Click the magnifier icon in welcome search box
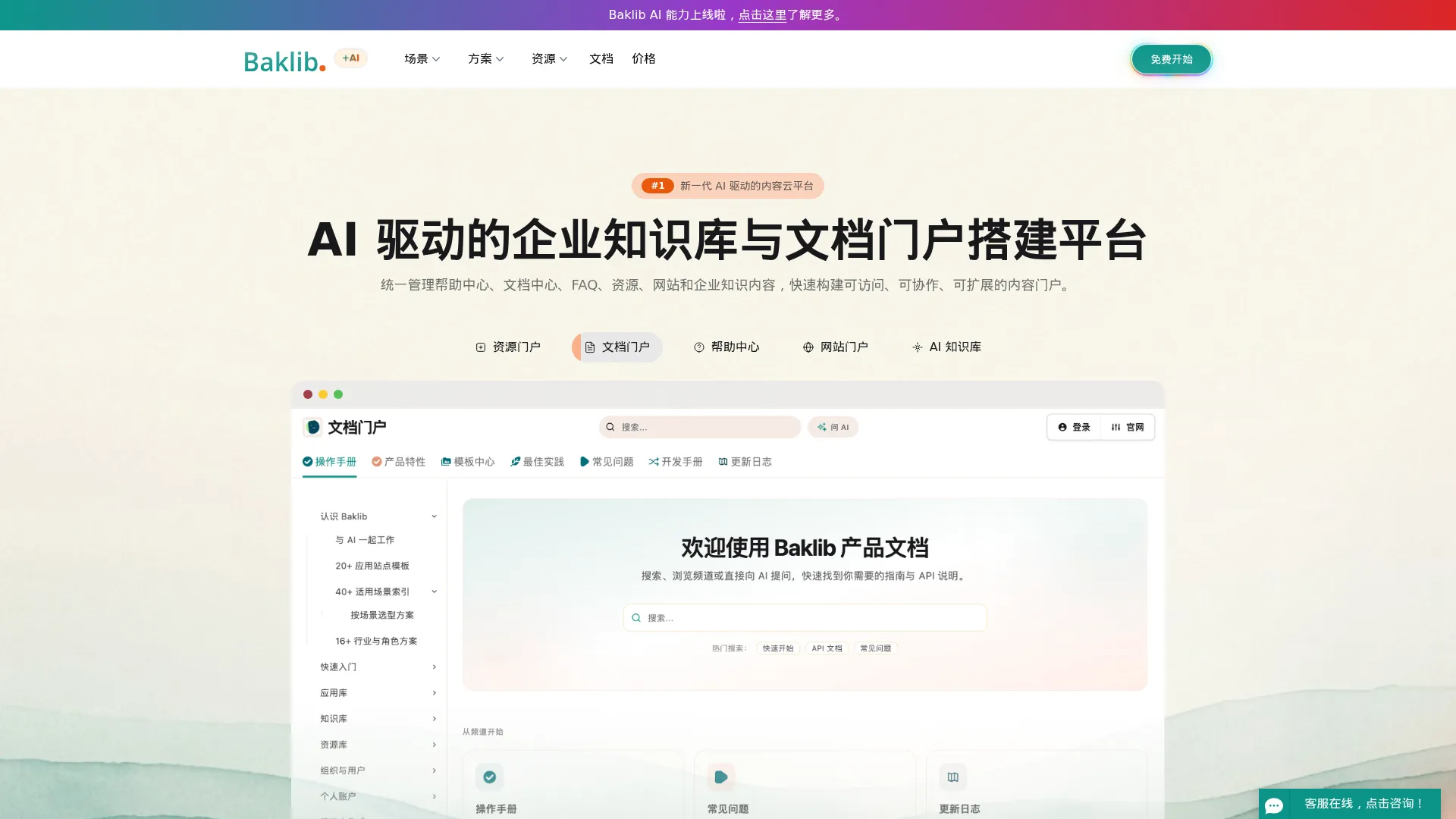 click(x=636, y=618)
